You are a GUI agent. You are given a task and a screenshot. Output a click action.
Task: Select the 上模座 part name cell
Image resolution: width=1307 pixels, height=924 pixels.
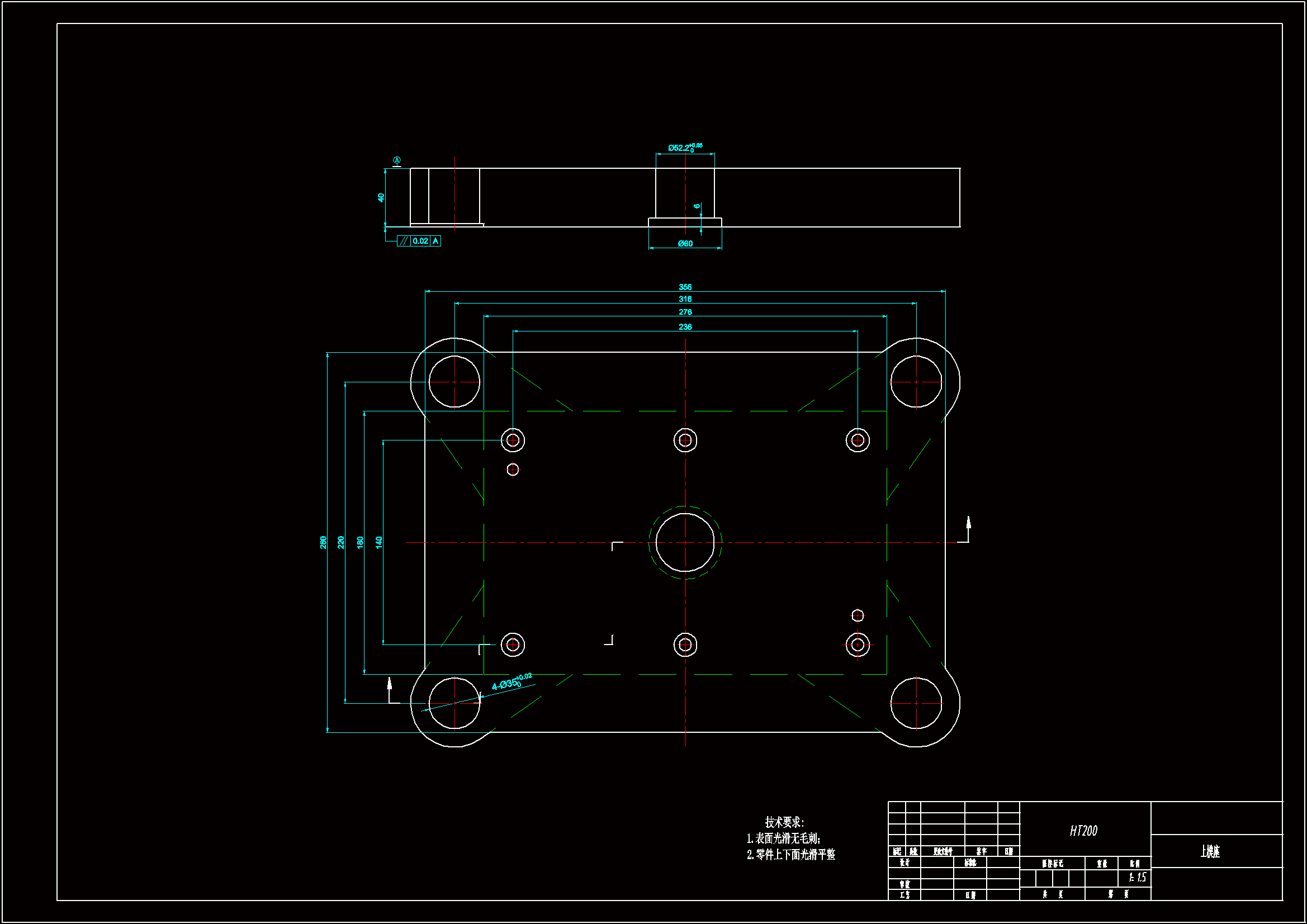(x=1210, y=852)
